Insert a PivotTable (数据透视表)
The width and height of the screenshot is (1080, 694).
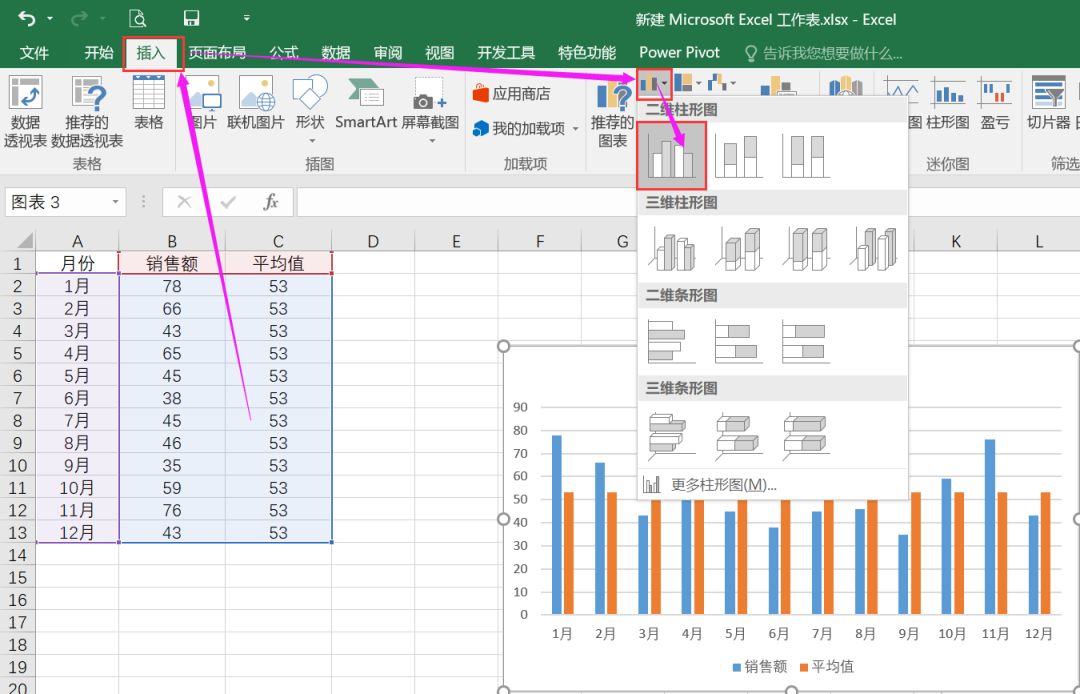(25, 112)
